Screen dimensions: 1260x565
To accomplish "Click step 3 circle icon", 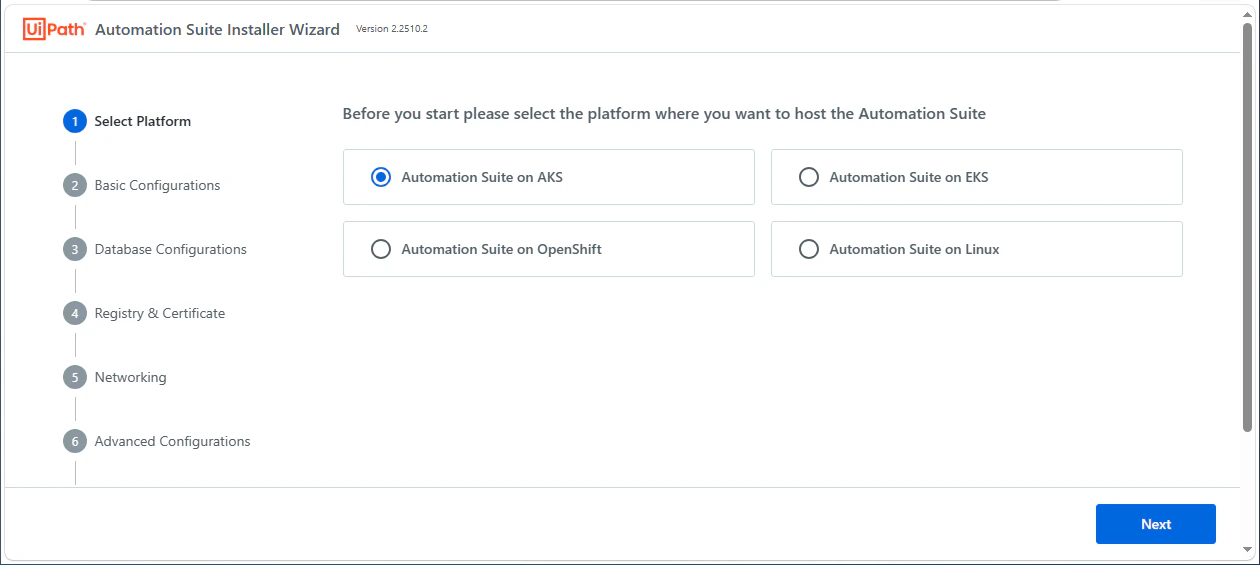I will tap(75, 249).
